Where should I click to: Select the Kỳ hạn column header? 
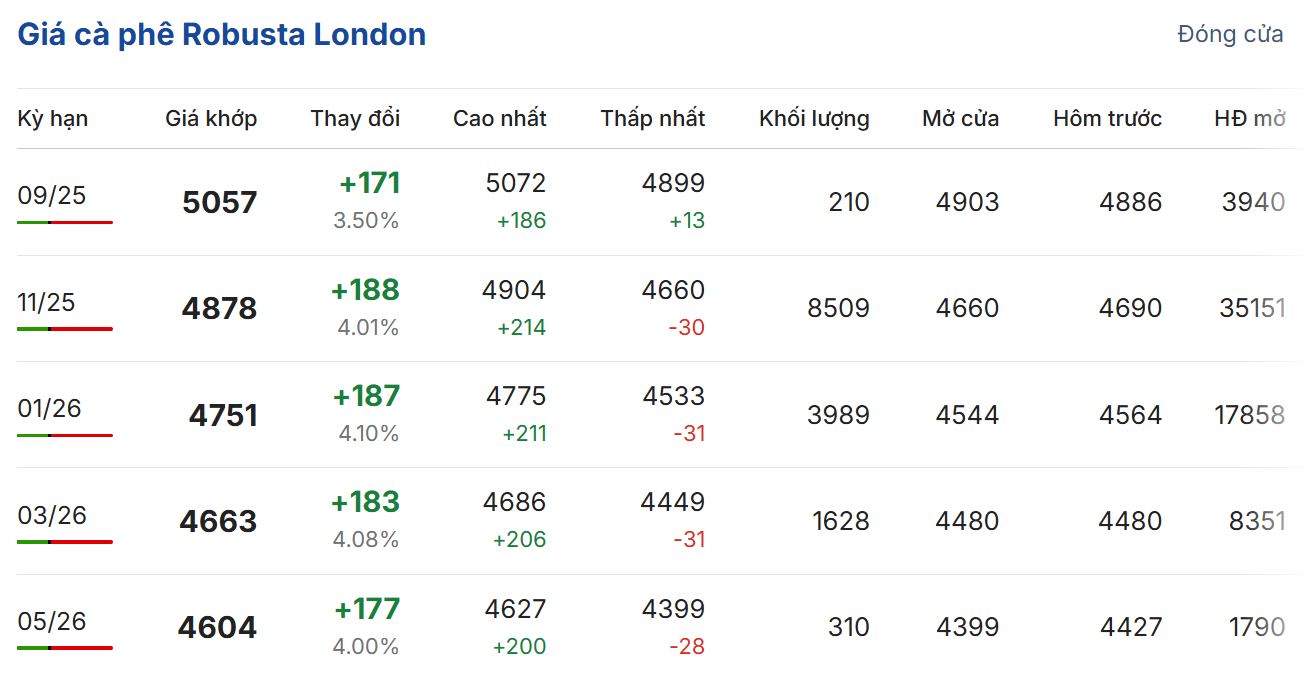pyautogui.click(x=53, y=119)
